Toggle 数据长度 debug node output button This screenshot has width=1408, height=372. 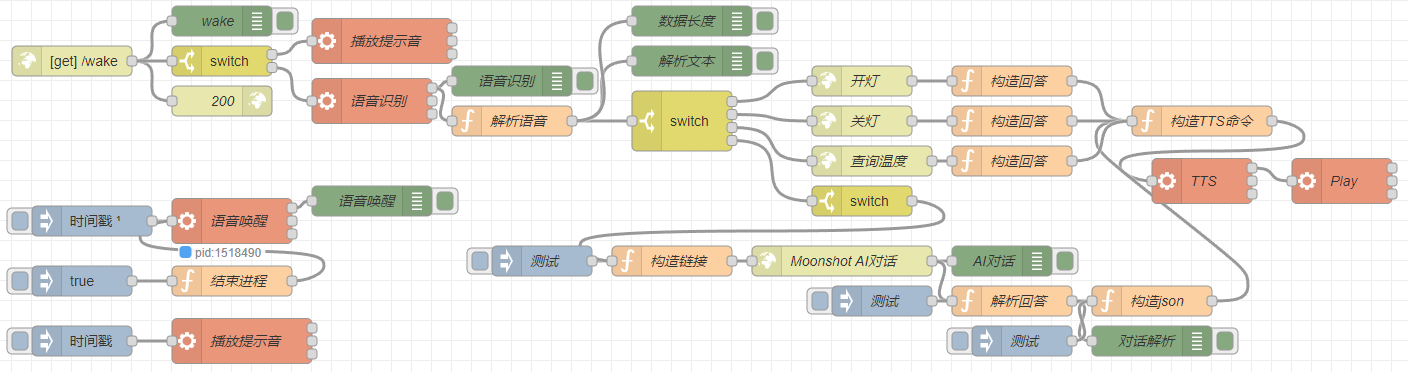click(765, 21)
